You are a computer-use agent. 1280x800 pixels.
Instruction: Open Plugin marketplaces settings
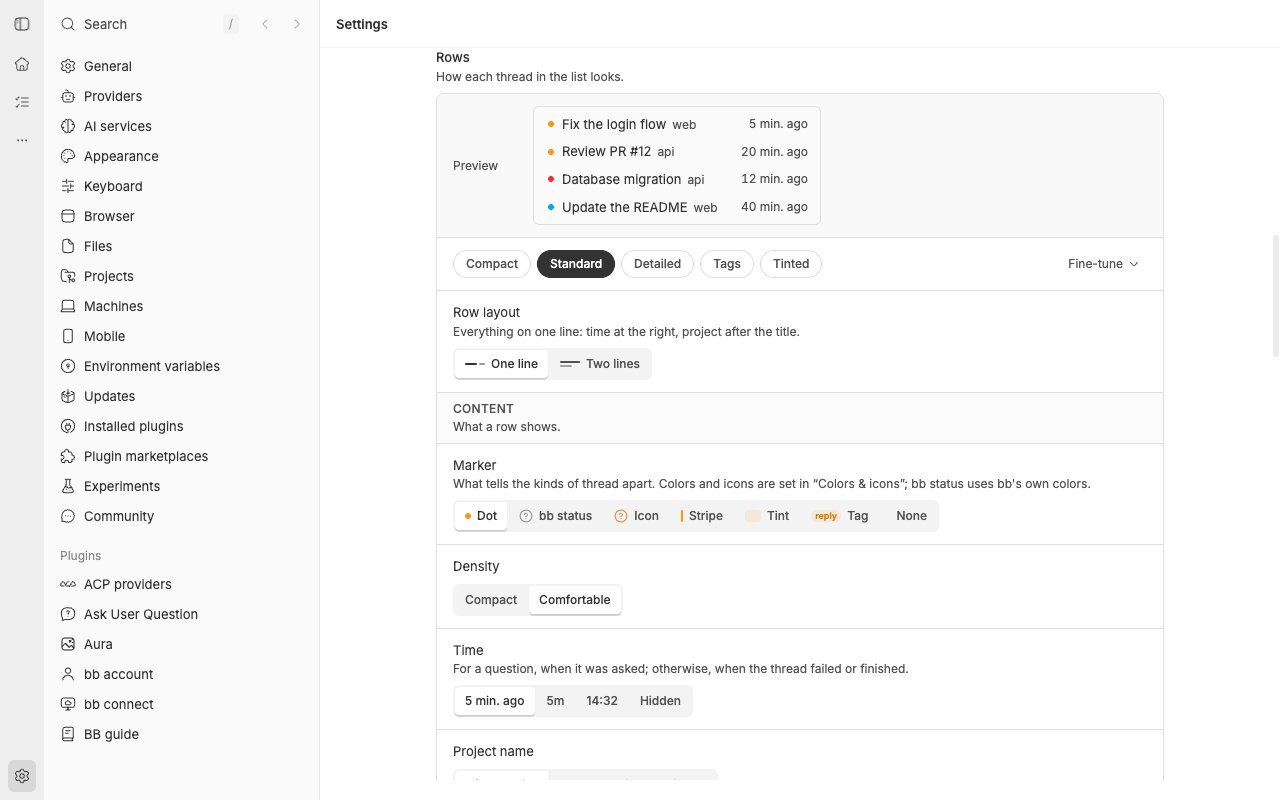(181, 456)
